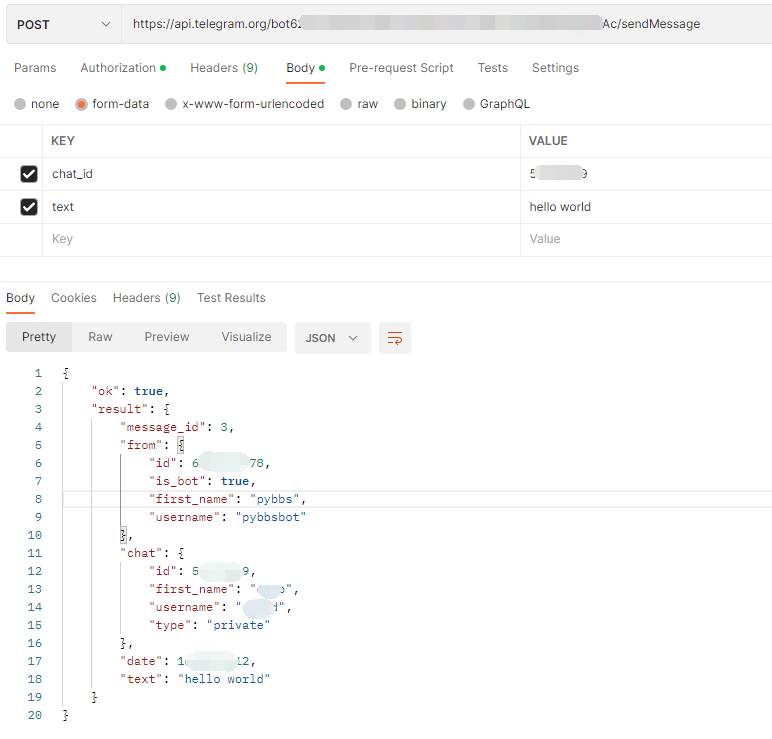The width and height of the screenshot is (772, 739).
Task: Open the Pre-request Script tab
Action: click(401, 68)
